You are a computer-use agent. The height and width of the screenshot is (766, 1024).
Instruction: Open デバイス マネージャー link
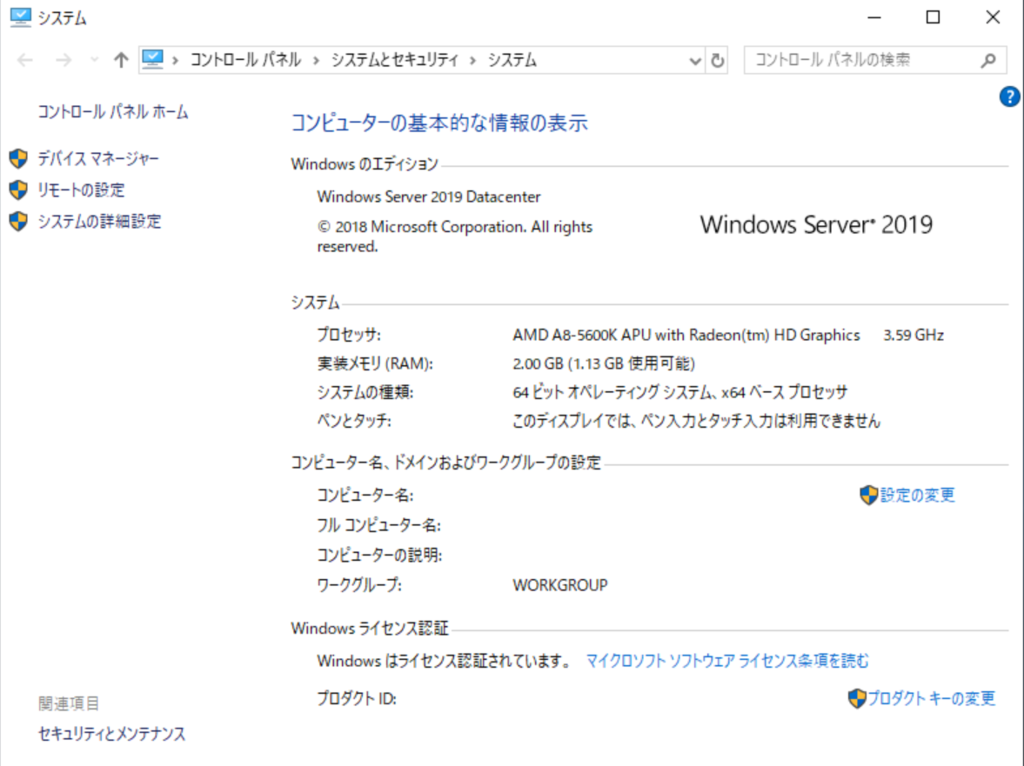click(x=98, y=158)
